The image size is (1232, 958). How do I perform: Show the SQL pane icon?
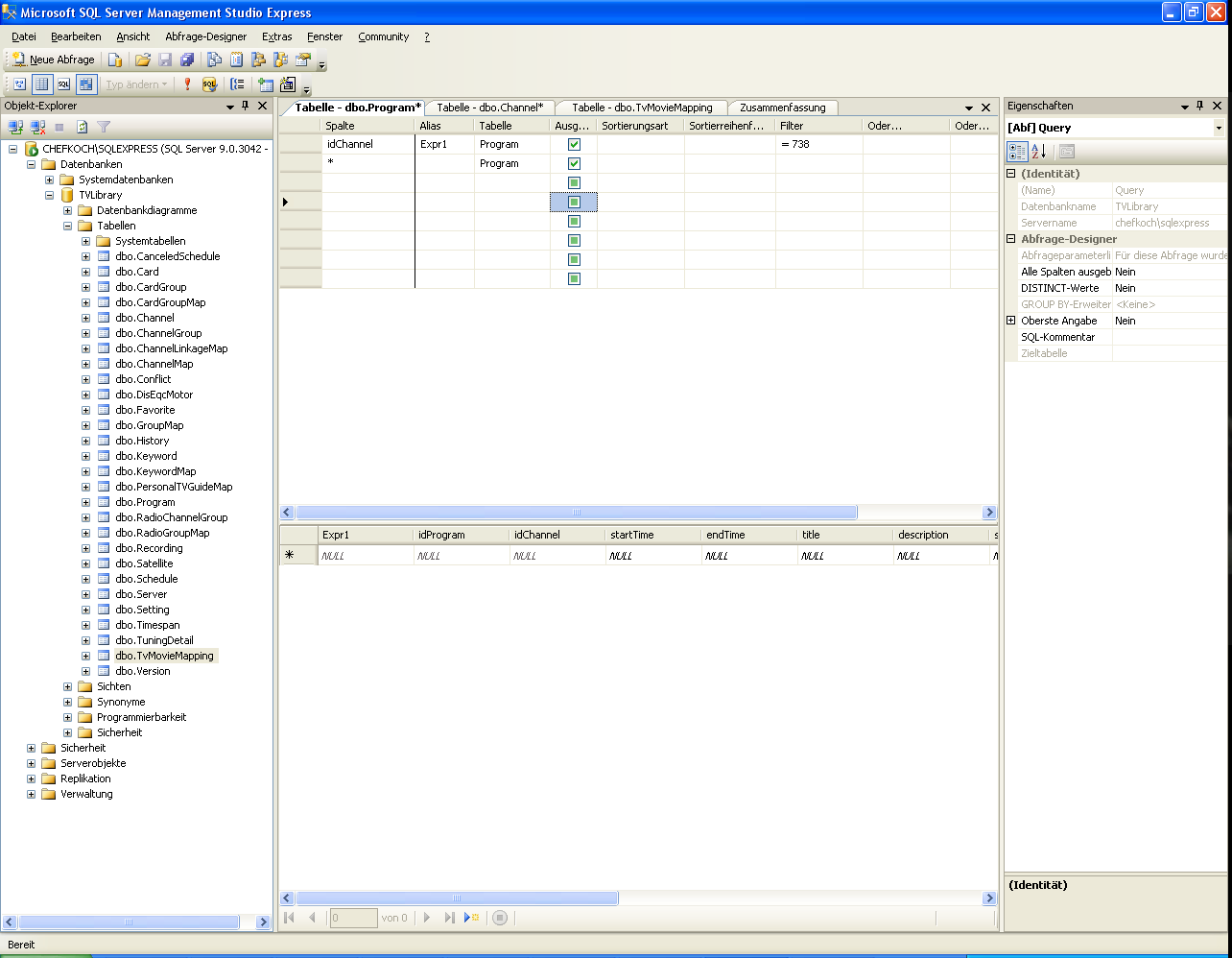63,84
